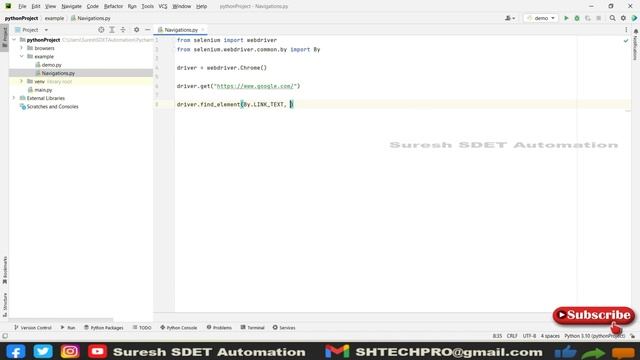Click the Stop icon in the run toolbar
The image size is (640, 360).
tap(598, 18)
